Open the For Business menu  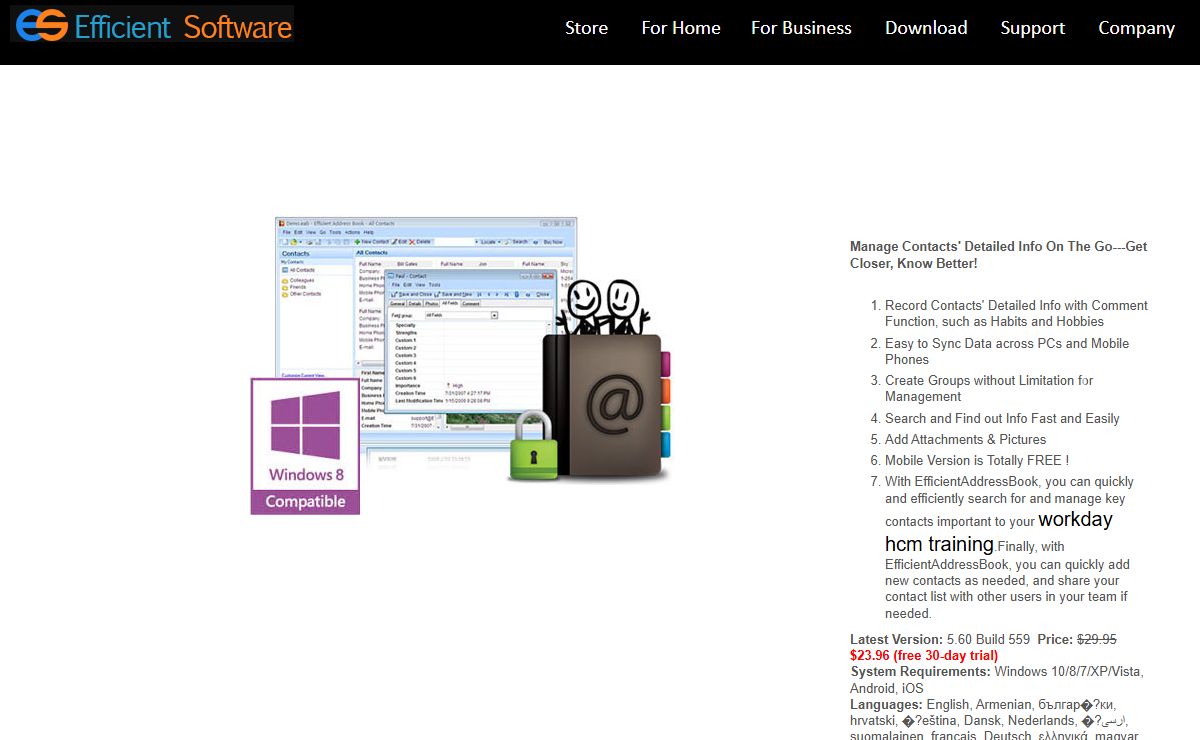pos(801,28)
